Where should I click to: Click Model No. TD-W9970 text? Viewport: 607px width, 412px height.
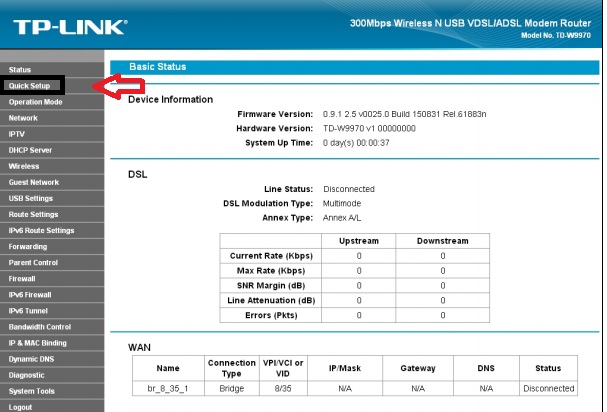(556, 35)
